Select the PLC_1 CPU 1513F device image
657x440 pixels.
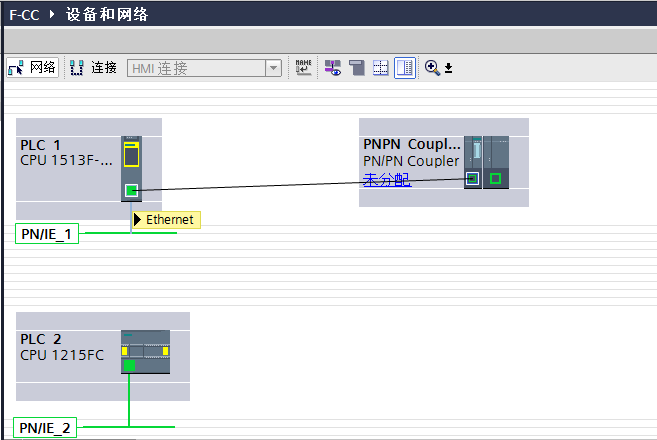(x=131, y=168)
